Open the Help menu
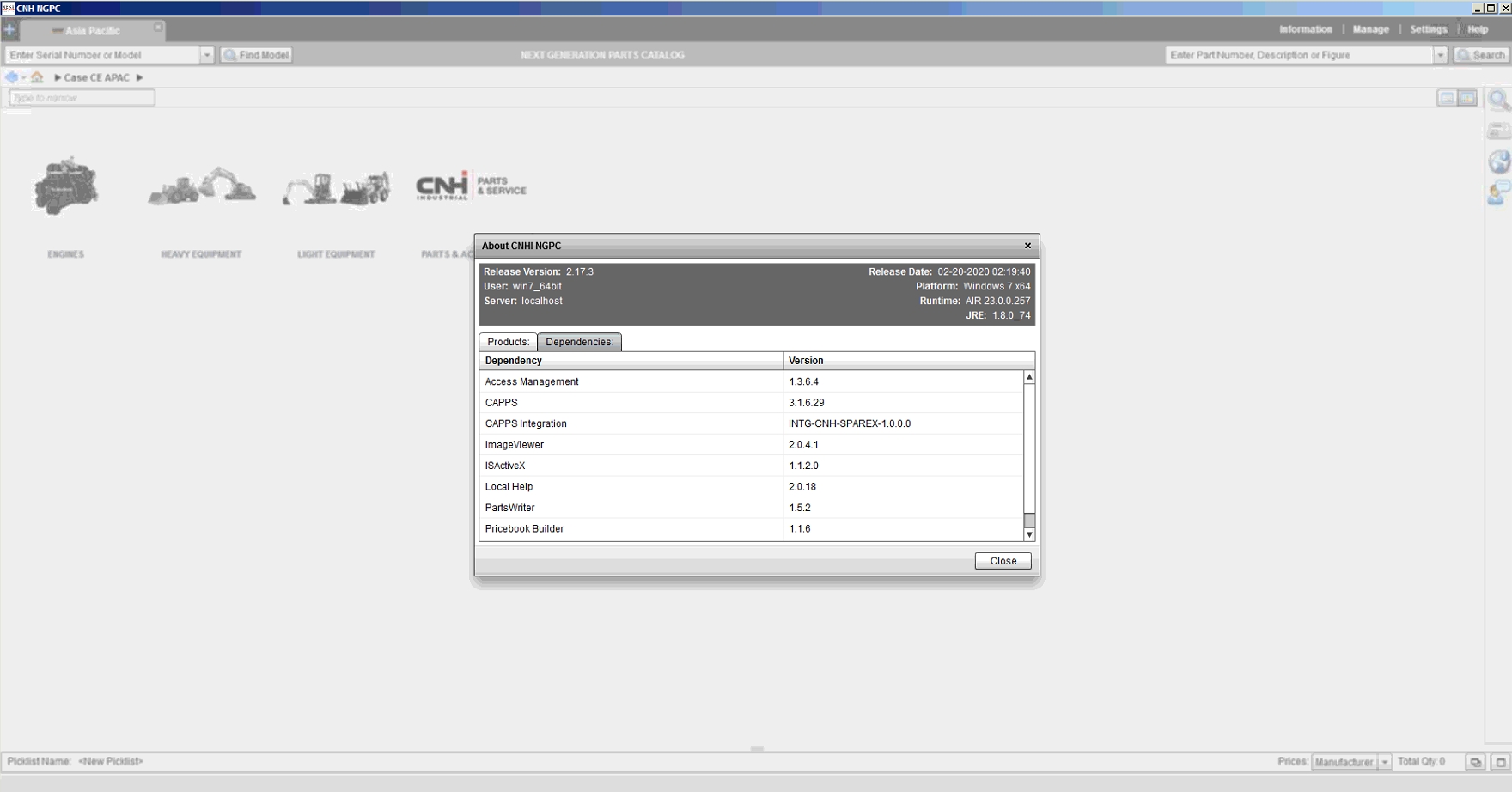The height and width of the screenshot is (792, 1512). [1477, 29]
